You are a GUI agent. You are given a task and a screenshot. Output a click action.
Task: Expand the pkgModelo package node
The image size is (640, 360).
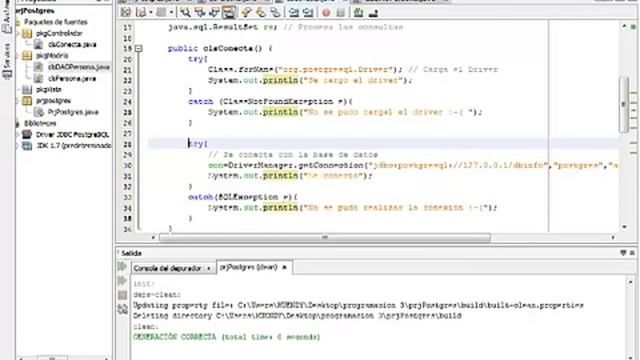click(x=18, y=56)
